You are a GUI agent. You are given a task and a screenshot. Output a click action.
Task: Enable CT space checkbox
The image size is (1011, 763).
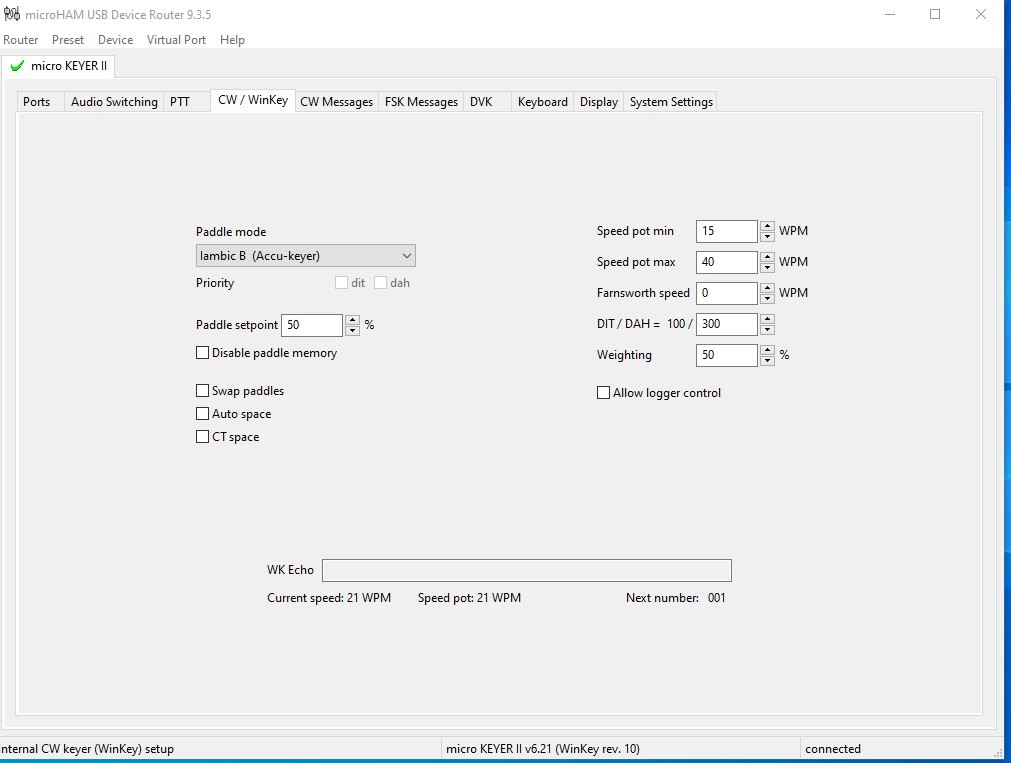pos(202,437)
